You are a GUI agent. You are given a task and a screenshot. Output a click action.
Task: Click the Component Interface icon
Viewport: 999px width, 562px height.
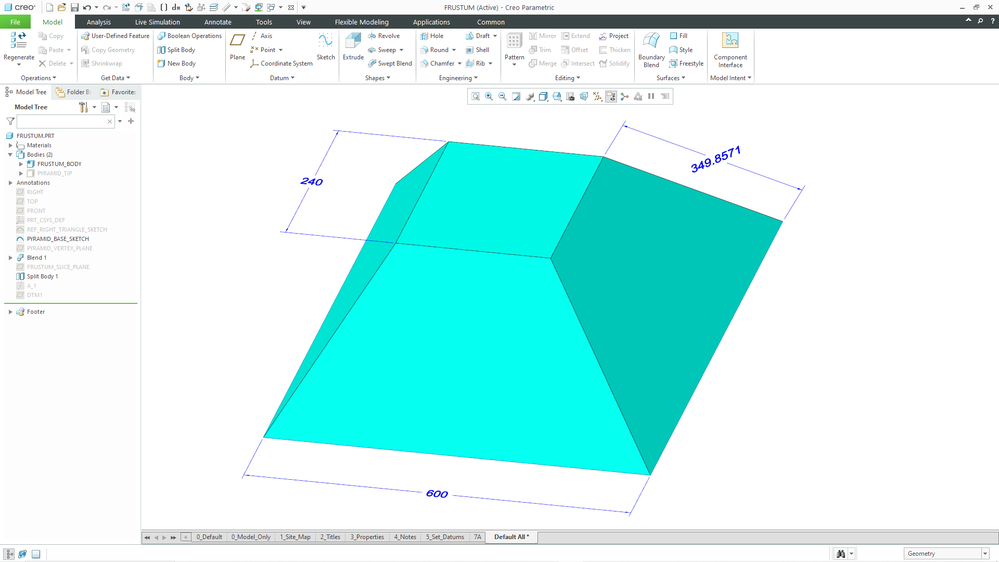pos(730,43)
